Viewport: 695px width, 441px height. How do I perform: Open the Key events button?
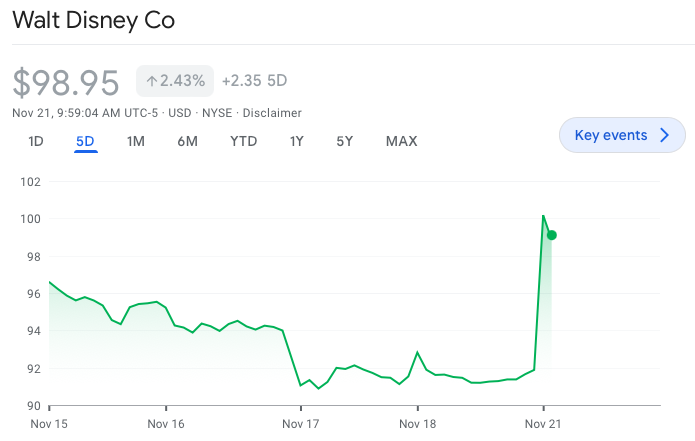(622, 135)
